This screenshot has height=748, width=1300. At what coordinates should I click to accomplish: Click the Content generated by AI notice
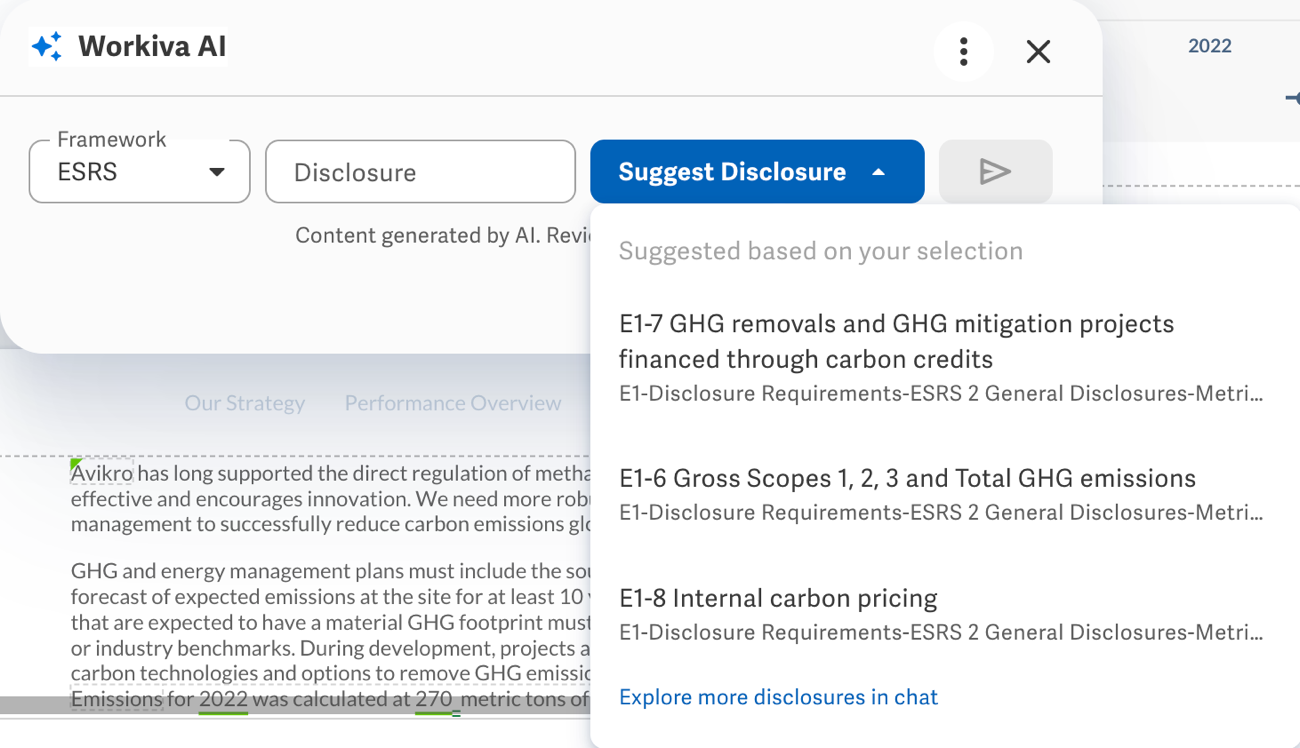tap(443, 236)
